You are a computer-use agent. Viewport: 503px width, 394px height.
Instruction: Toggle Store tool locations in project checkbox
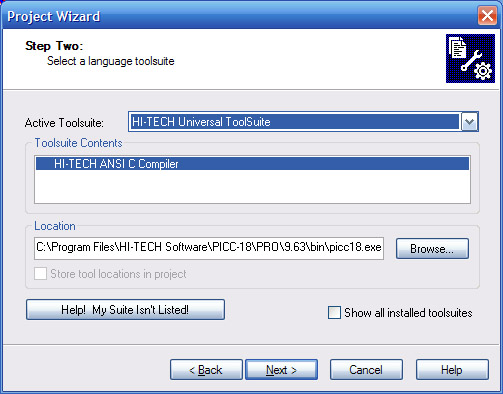click(40, 274)
